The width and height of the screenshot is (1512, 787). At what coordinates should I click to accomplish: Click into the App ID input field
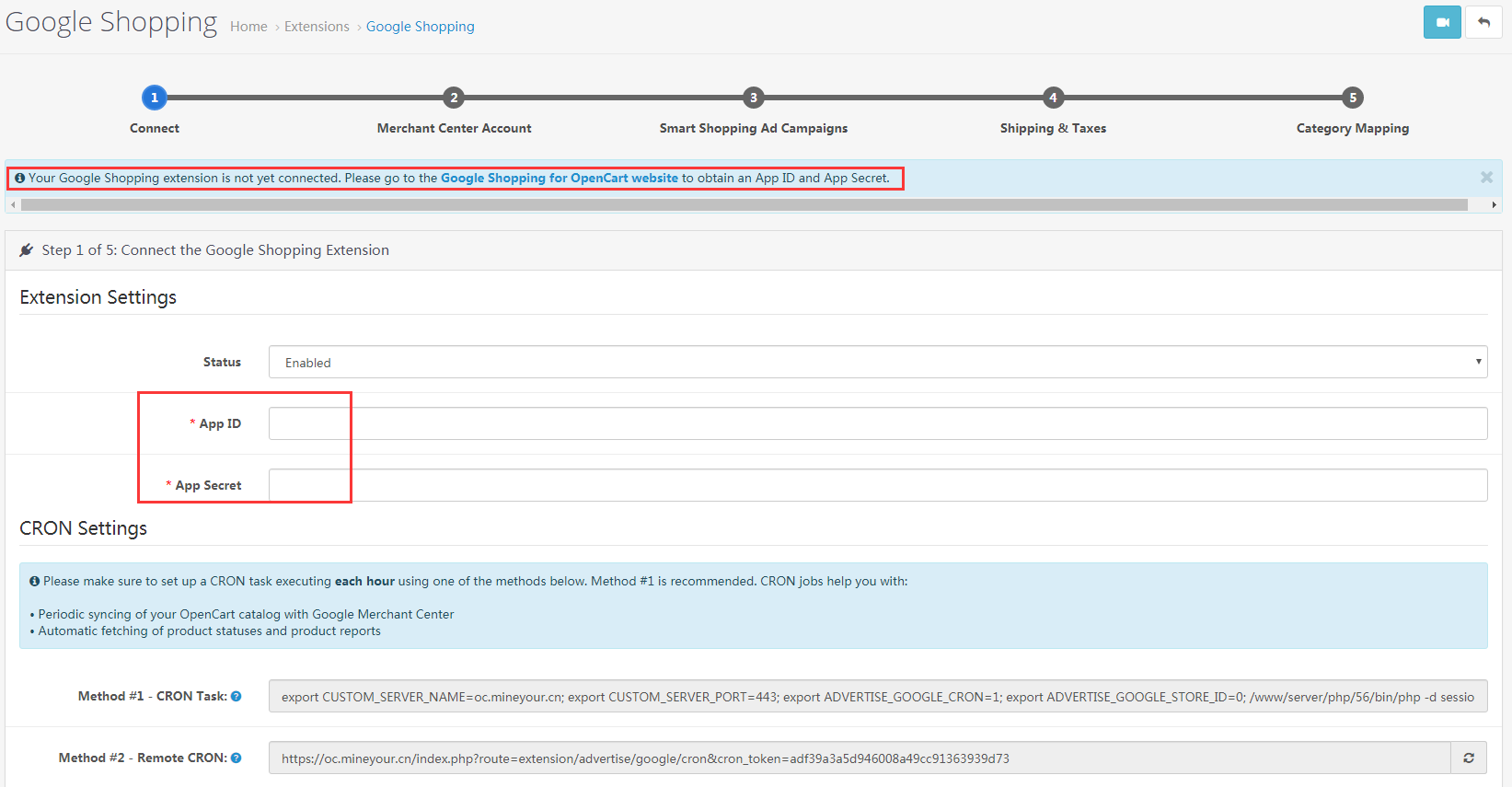[878, 423]
